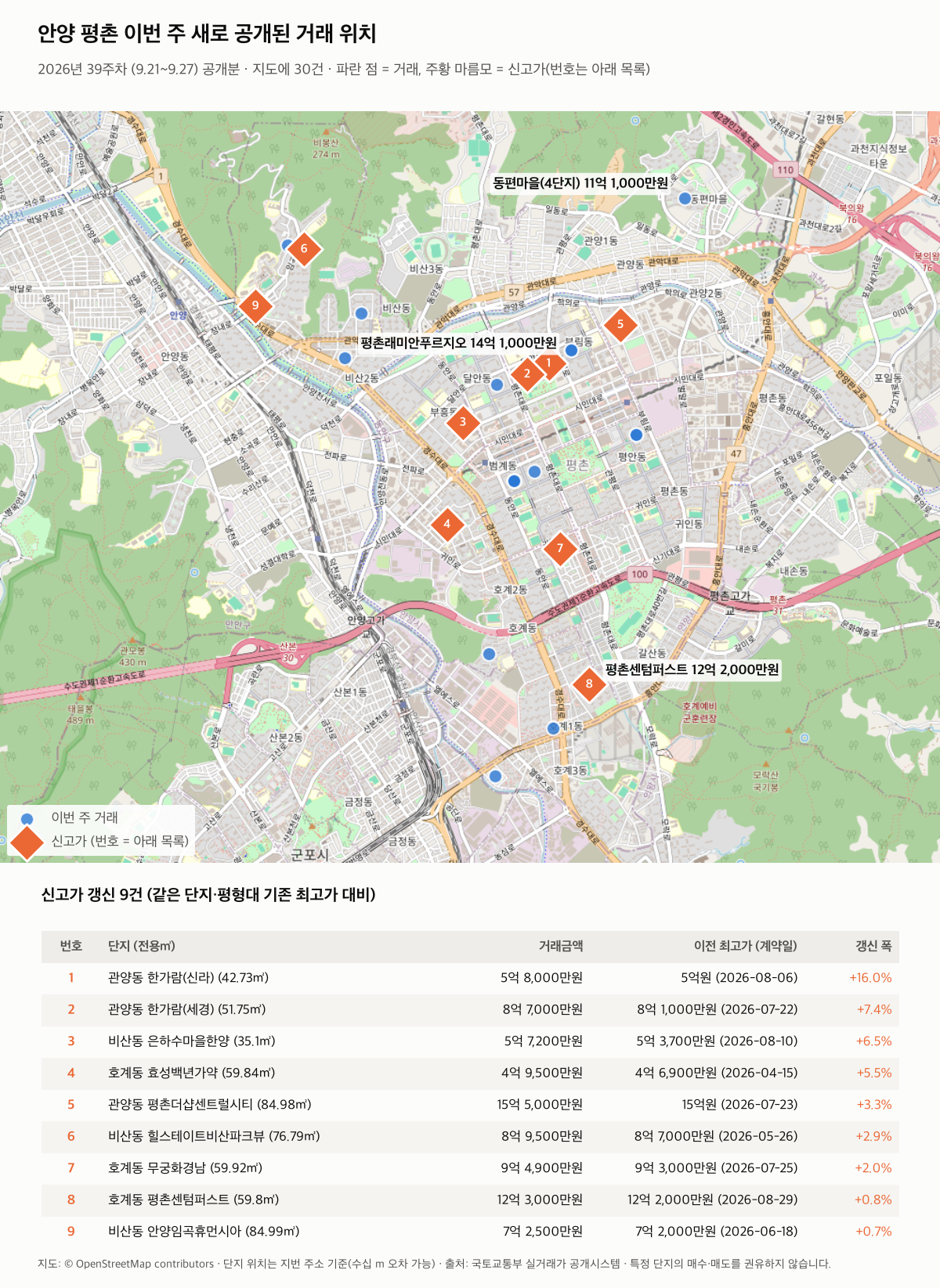Screen dimensions: 940x1288
Task: Click the row '관양동 한가람(세경) (51.75㎡)'
Action: (x=470, y=1010)
